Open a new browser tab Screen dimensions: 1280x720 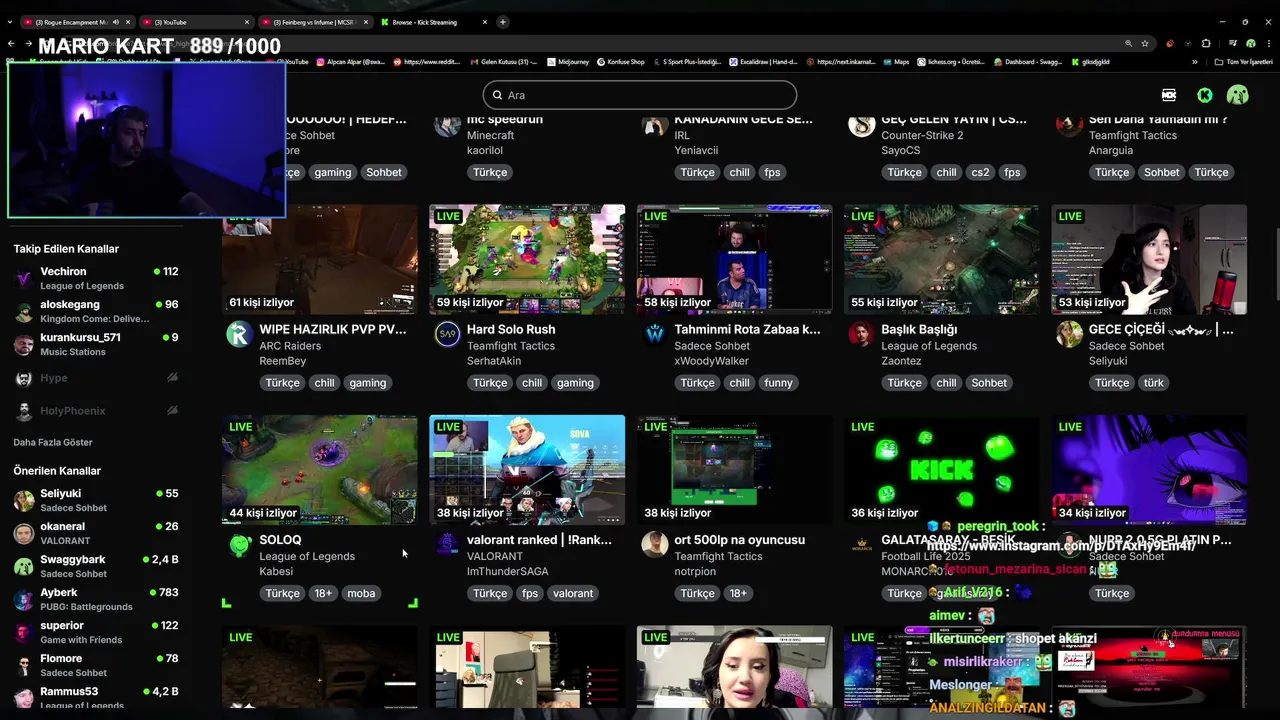(x=503, y=22)
